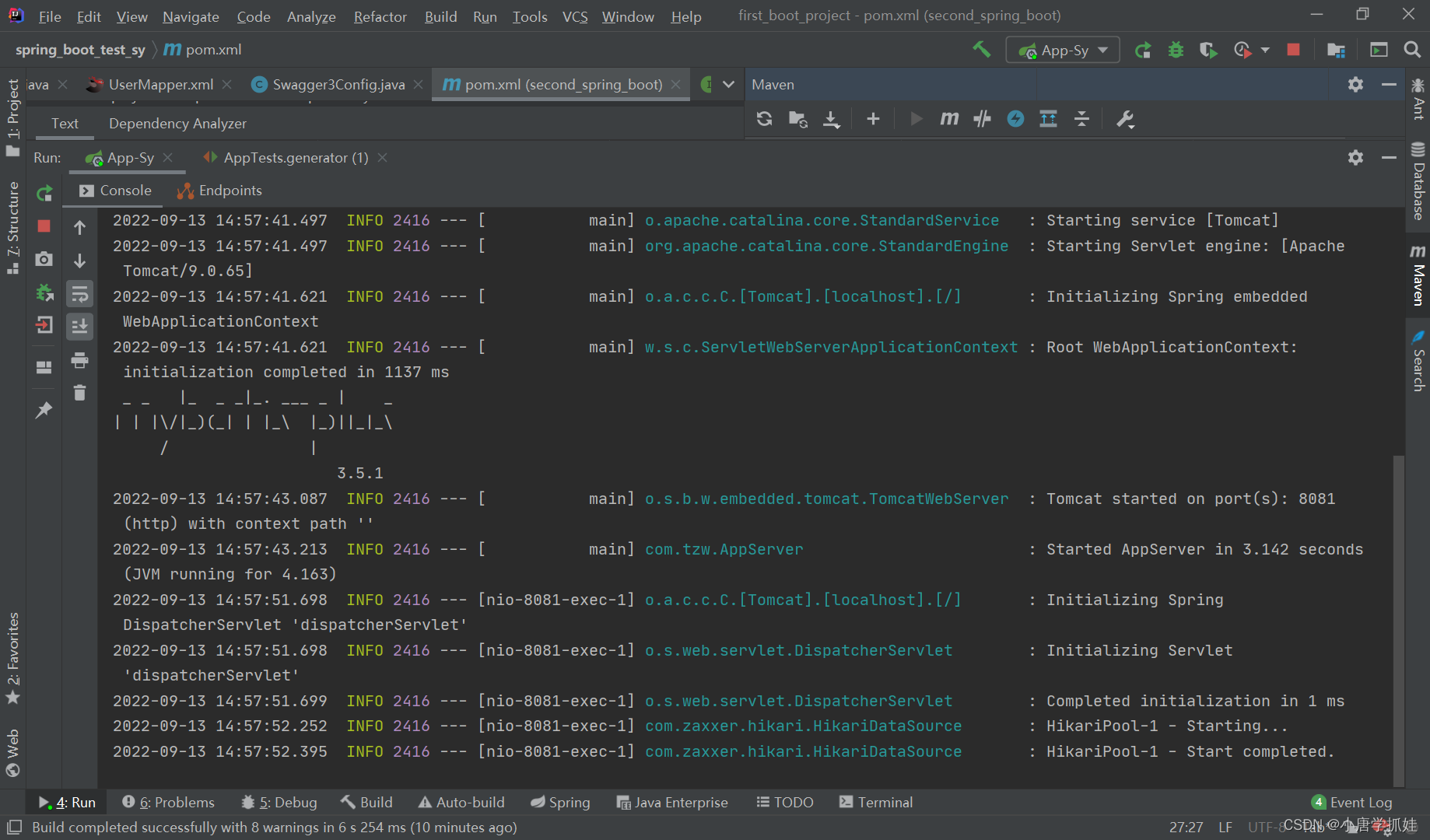Click the dump threads camera icon
The height and width of the screenshot is (840, 1430).
tap(44, 260)
